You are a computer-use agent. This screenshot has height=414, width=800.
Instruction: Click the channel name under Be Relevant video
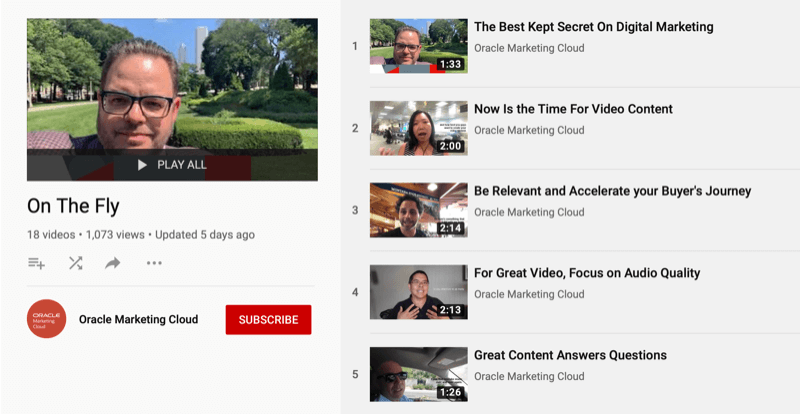529,212
